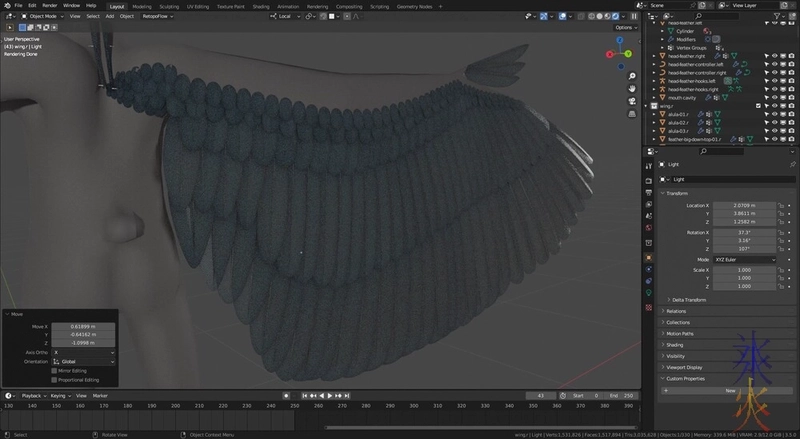The height and width of the screenshot is (439, 800).
Task: Switch to the Sculpting workspace tab
Action: pyautogui.click(x=169, y=5)
